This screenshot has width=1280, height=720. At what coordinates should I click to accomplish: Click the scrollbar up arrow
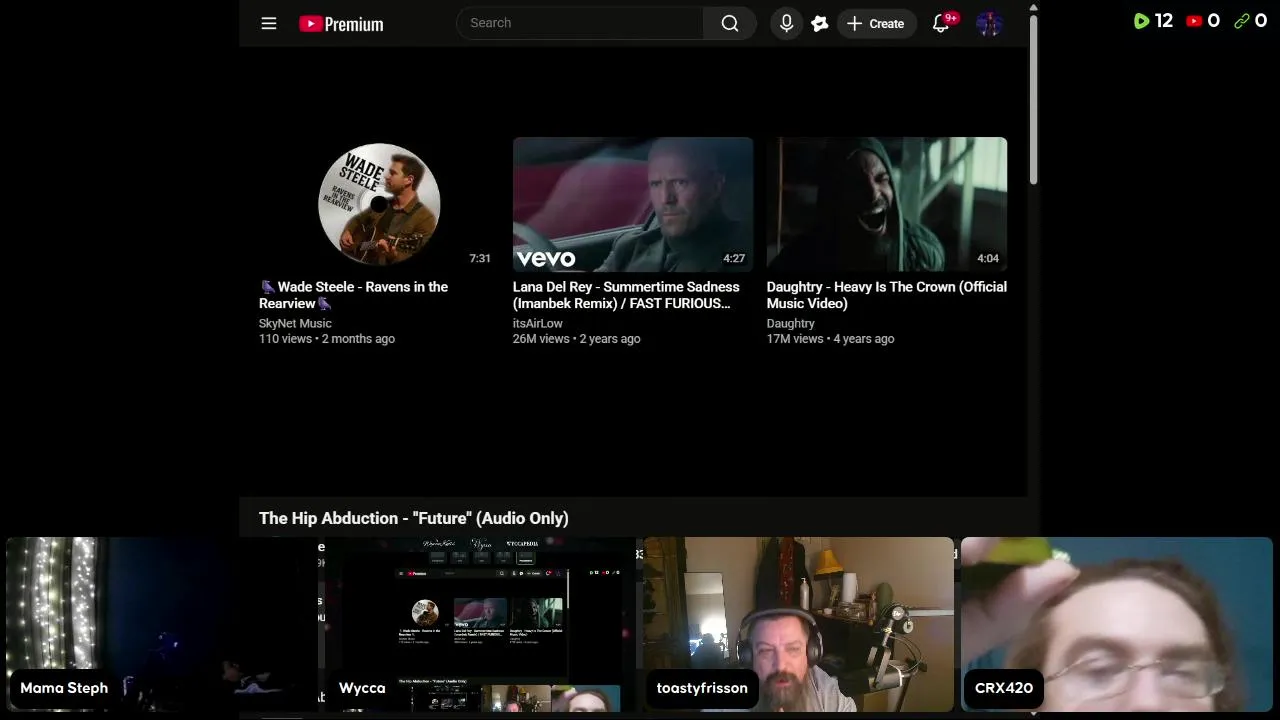pos(1033,7)
